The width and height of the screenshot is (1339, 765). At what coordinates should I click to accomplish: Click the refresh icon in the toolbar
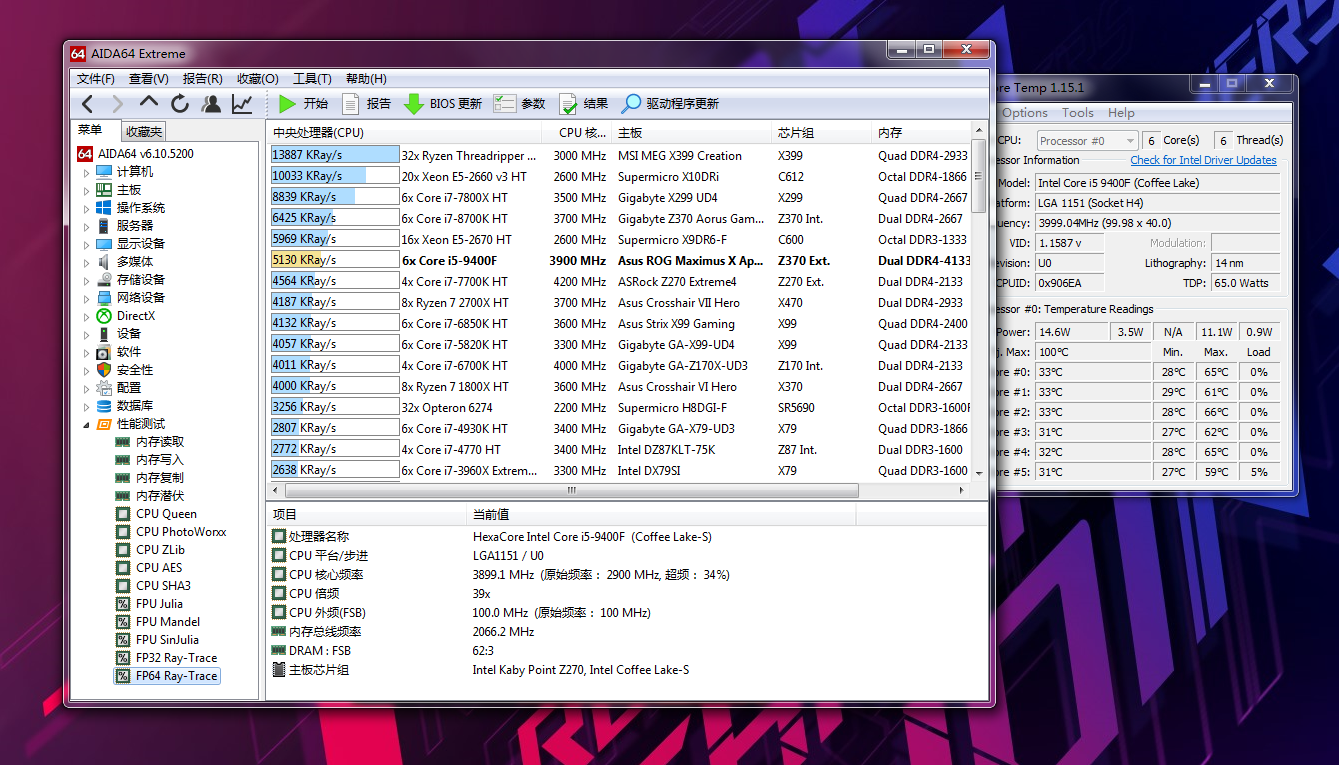click(x=178, y=103)
